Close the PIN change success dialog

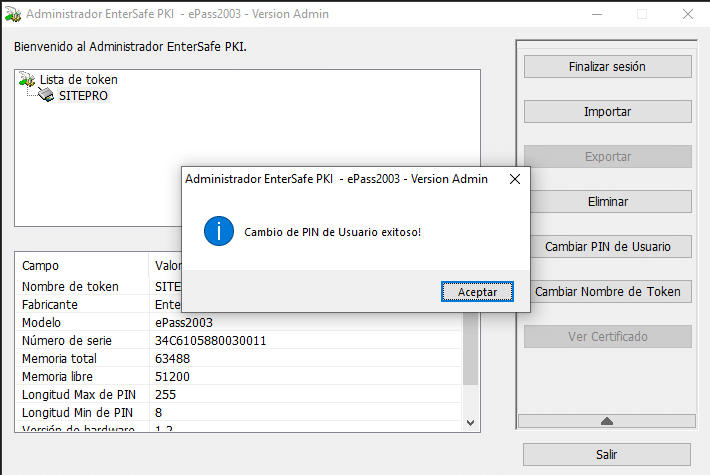point(515,179)
